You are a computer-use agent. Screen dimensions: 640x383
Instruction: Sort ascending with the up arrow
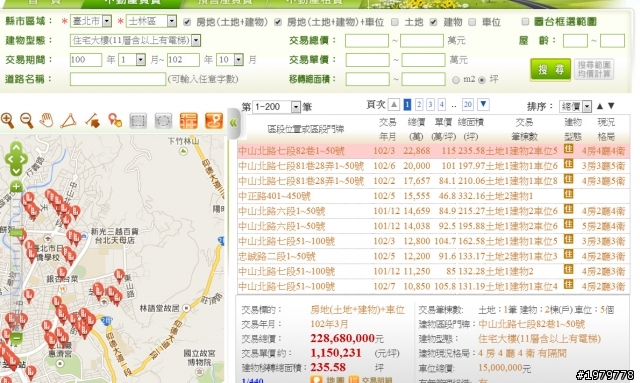click(x=600, y=106)
